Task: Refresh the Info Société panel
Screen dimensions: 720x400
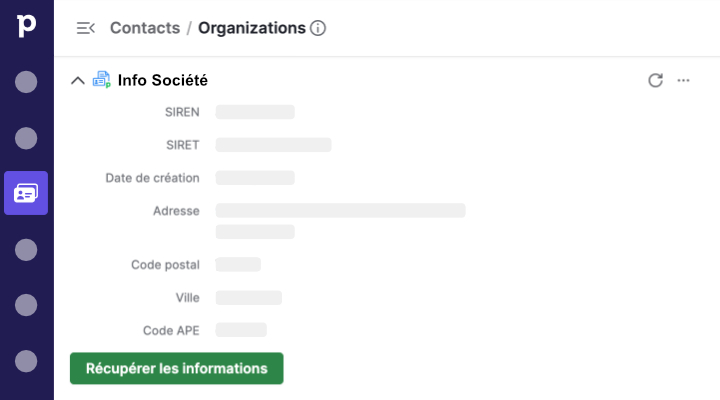Action: tap(656, 80)
